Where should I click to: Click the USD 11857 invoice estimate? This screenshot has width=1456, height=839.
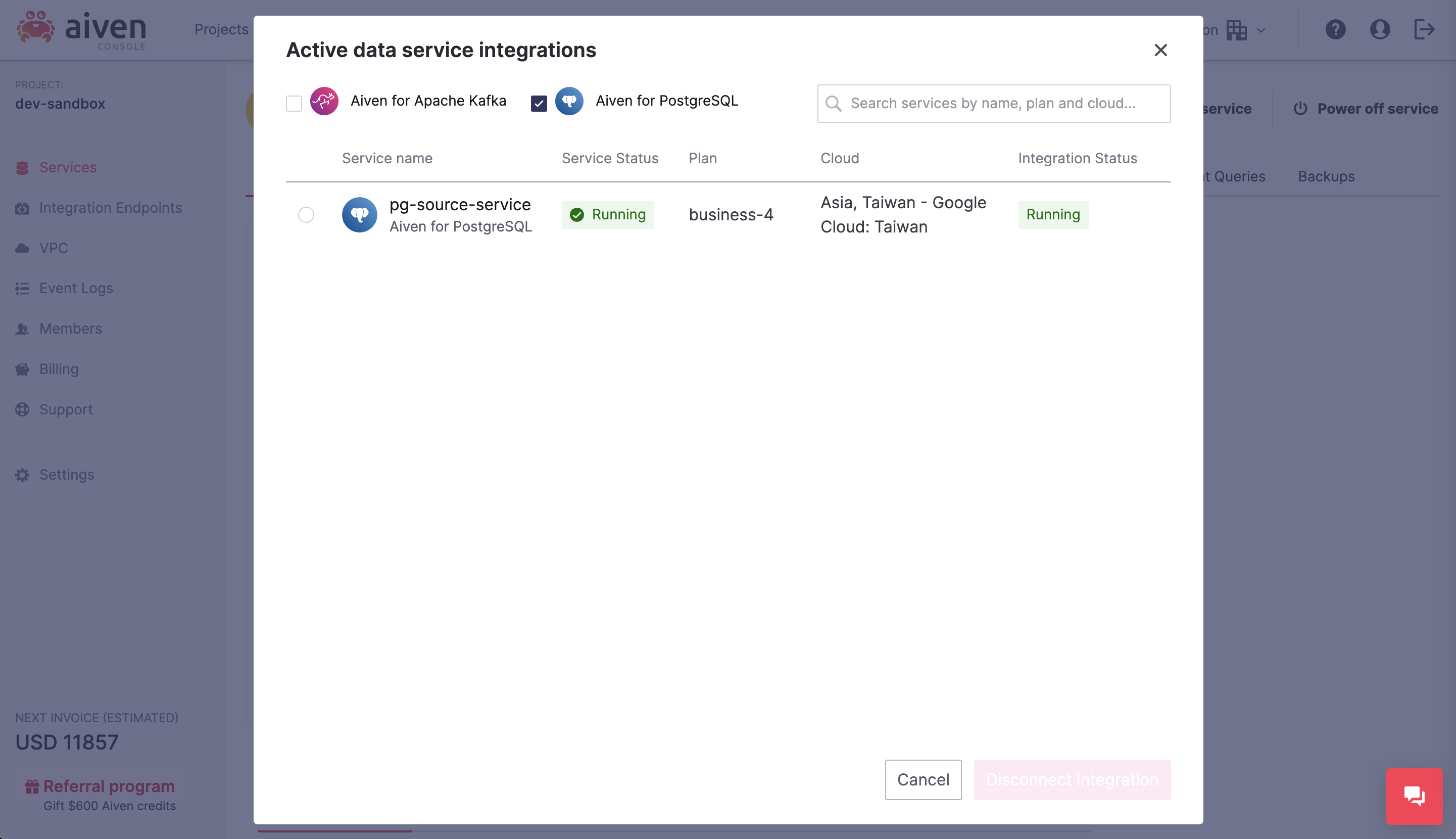pyautogui.click(x=67, y=743)
